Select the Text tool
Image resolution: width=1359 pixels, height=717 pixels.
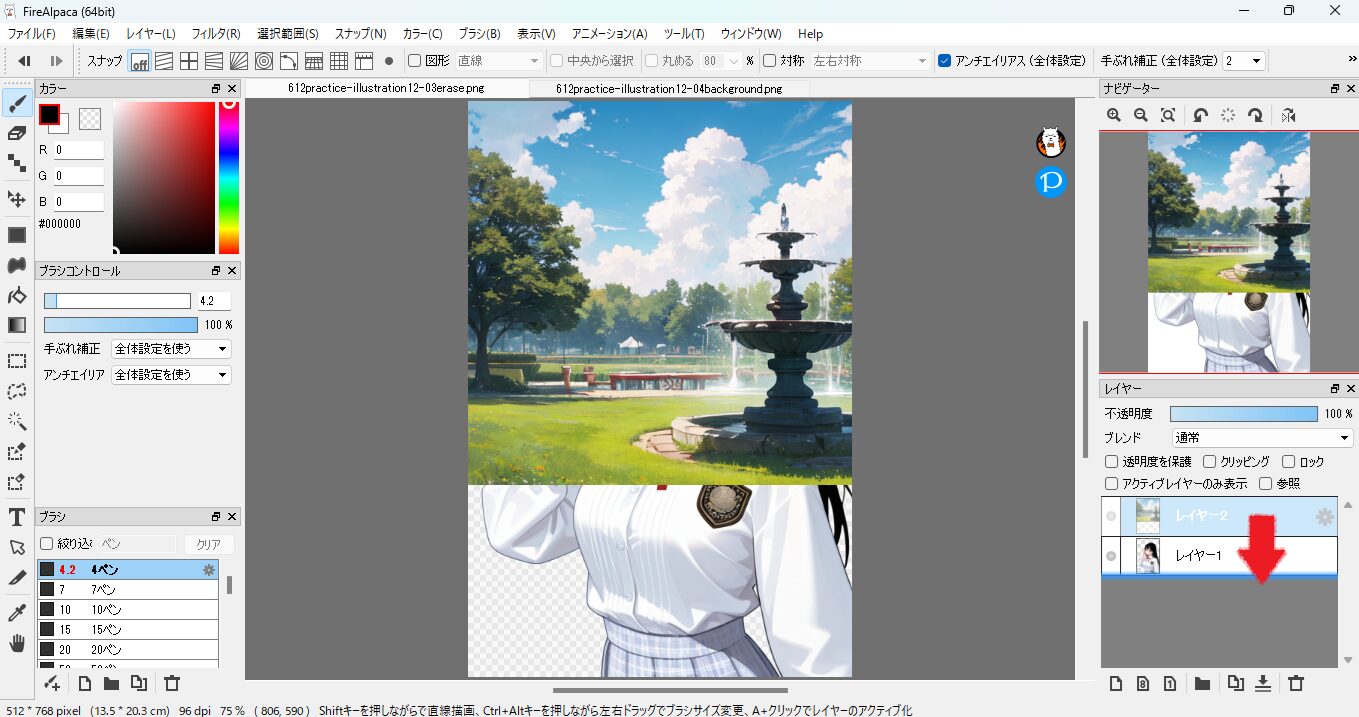pos(16,517)
